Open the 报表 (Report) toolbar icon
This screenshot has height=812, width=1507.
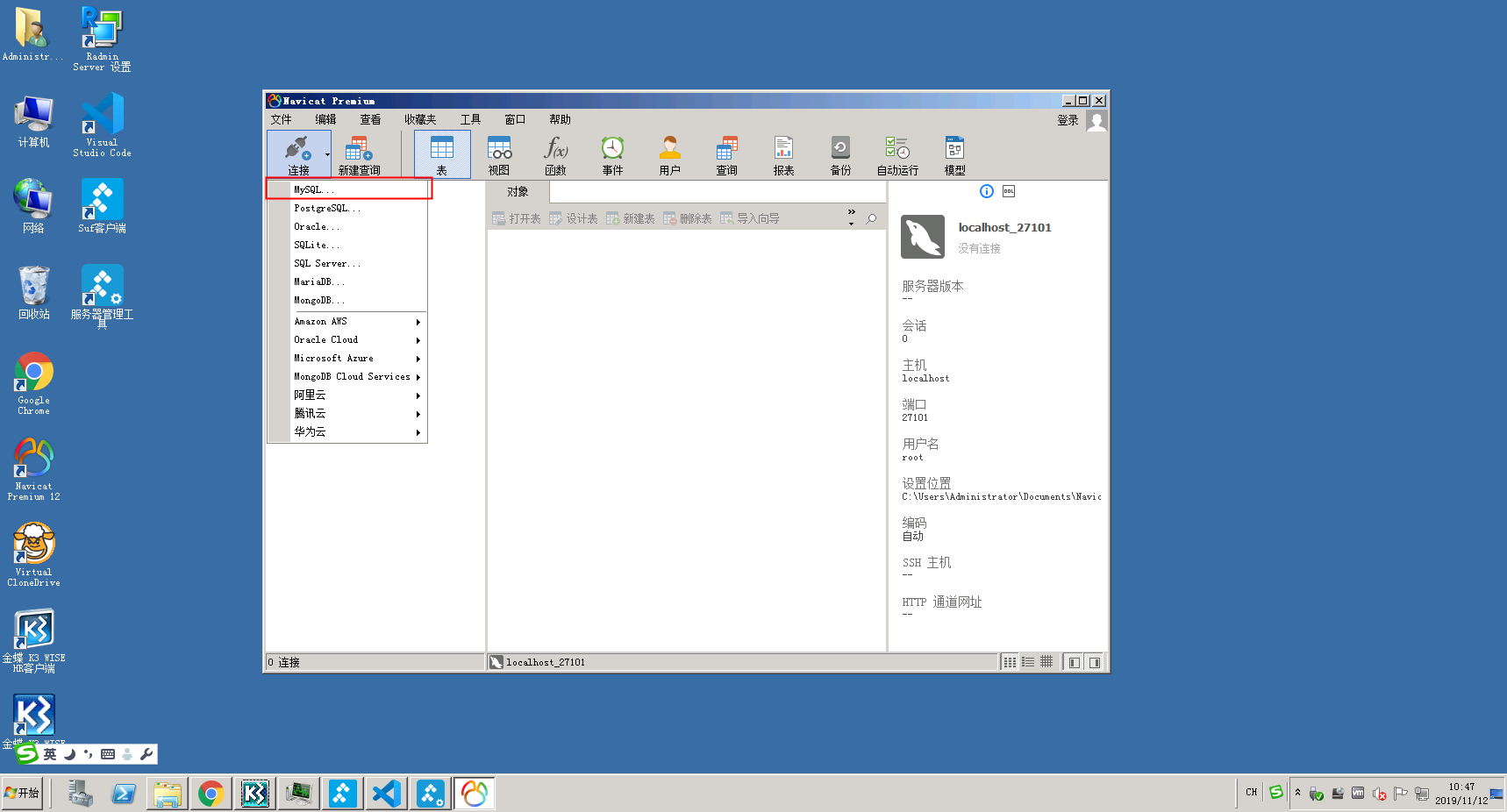pos(784,154)
